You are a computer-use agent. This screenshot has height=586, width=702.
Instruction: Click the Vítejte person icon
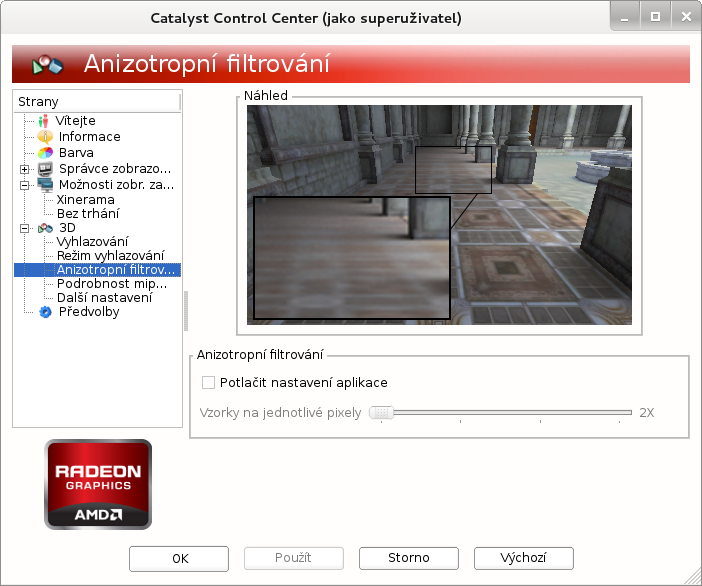tap(43, 121)
